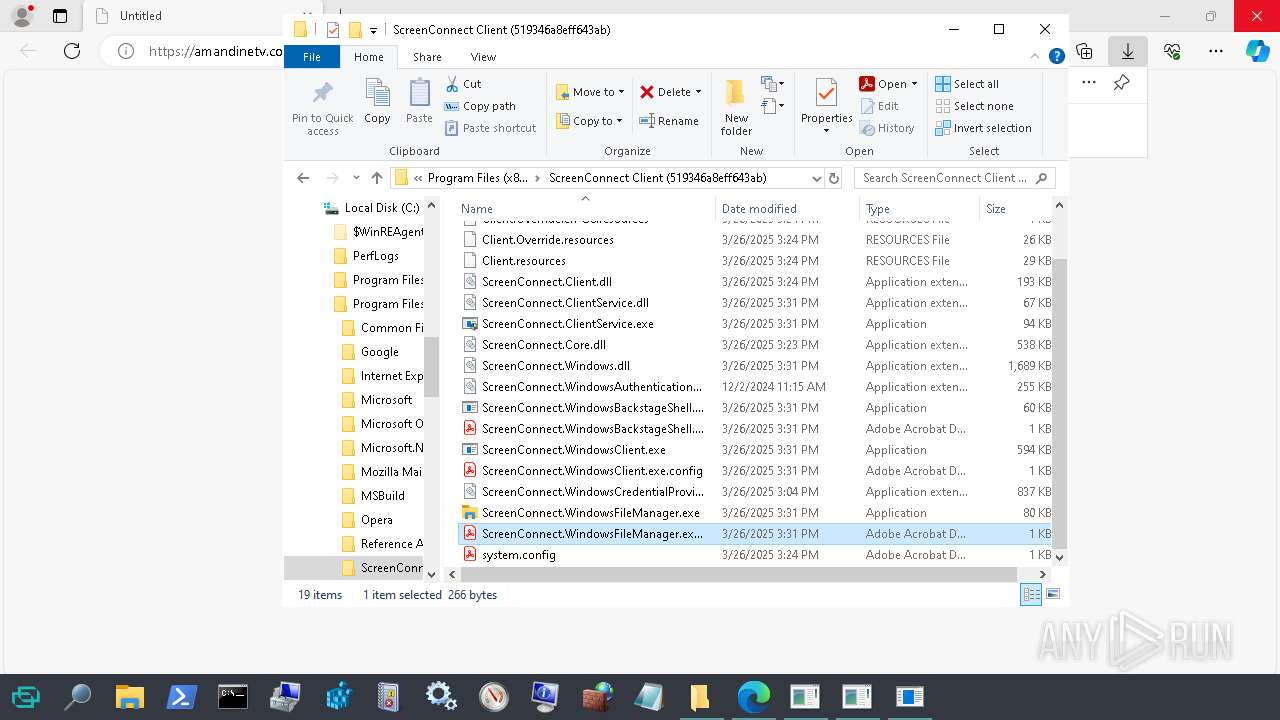
Task: Customize Quick Access Toolbar dropdown
Action: pos(373,30)
